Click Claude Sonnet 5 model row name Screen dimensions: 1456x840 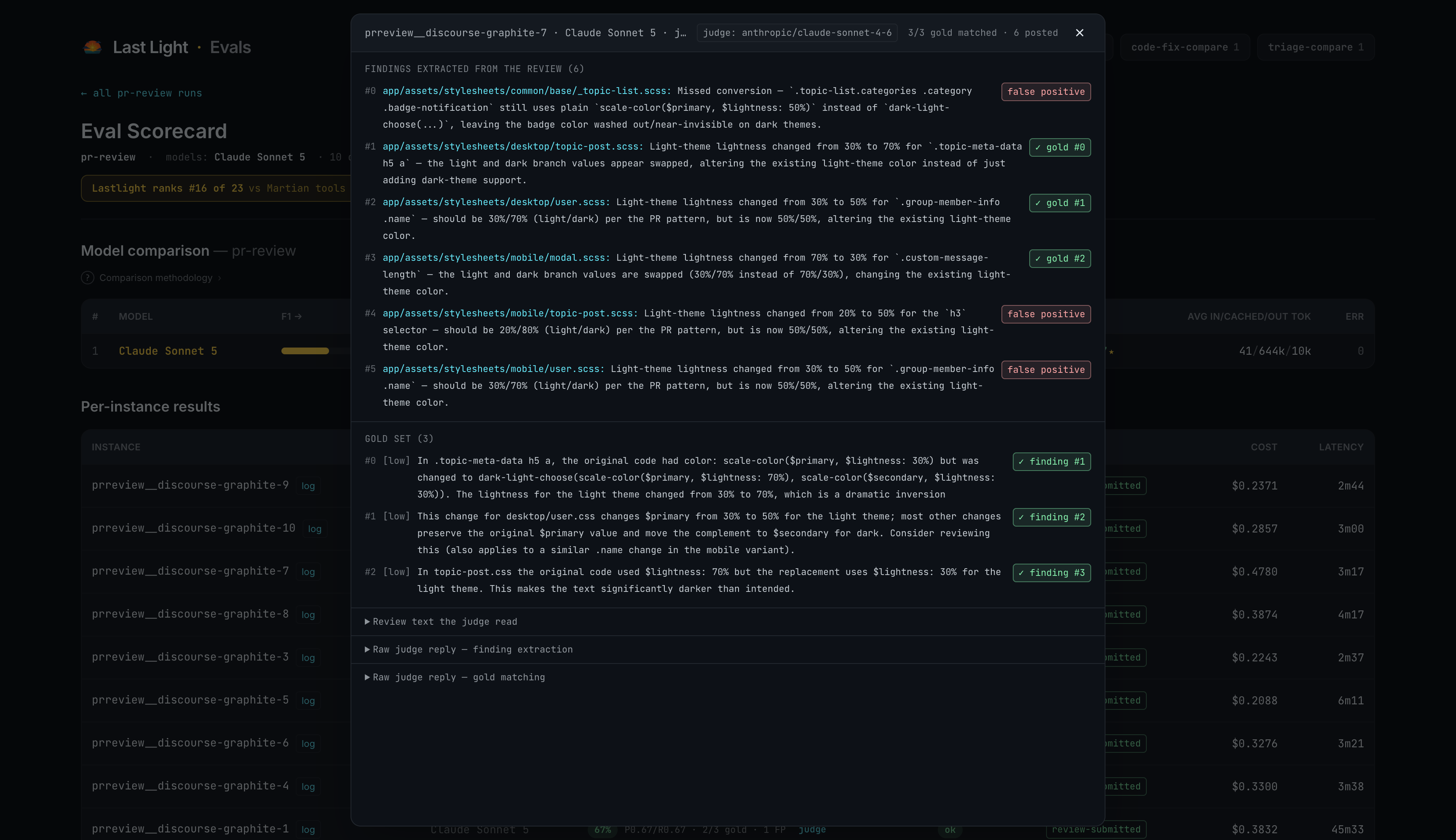168,351
